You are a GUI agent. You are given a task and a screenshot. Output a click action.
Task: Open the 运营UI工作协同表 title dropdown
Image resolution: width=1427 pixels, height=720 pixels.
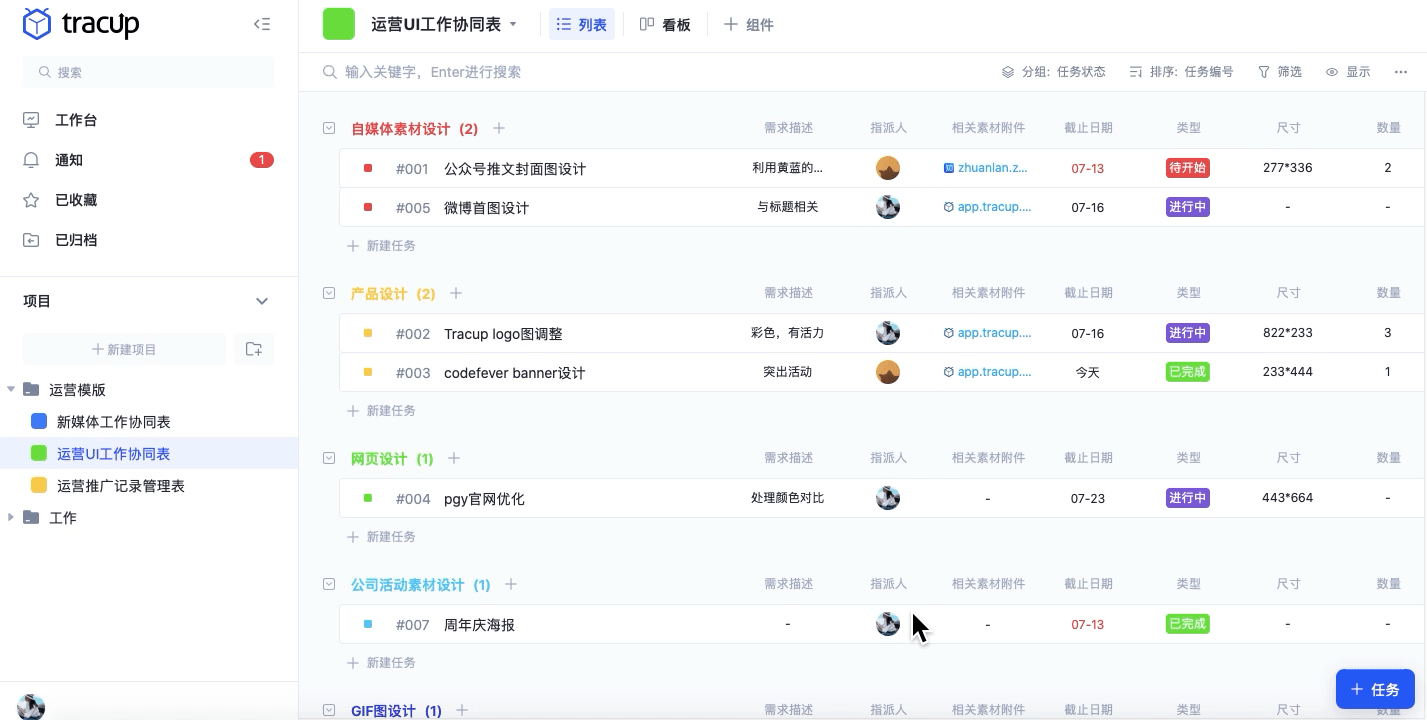(513, 24)
